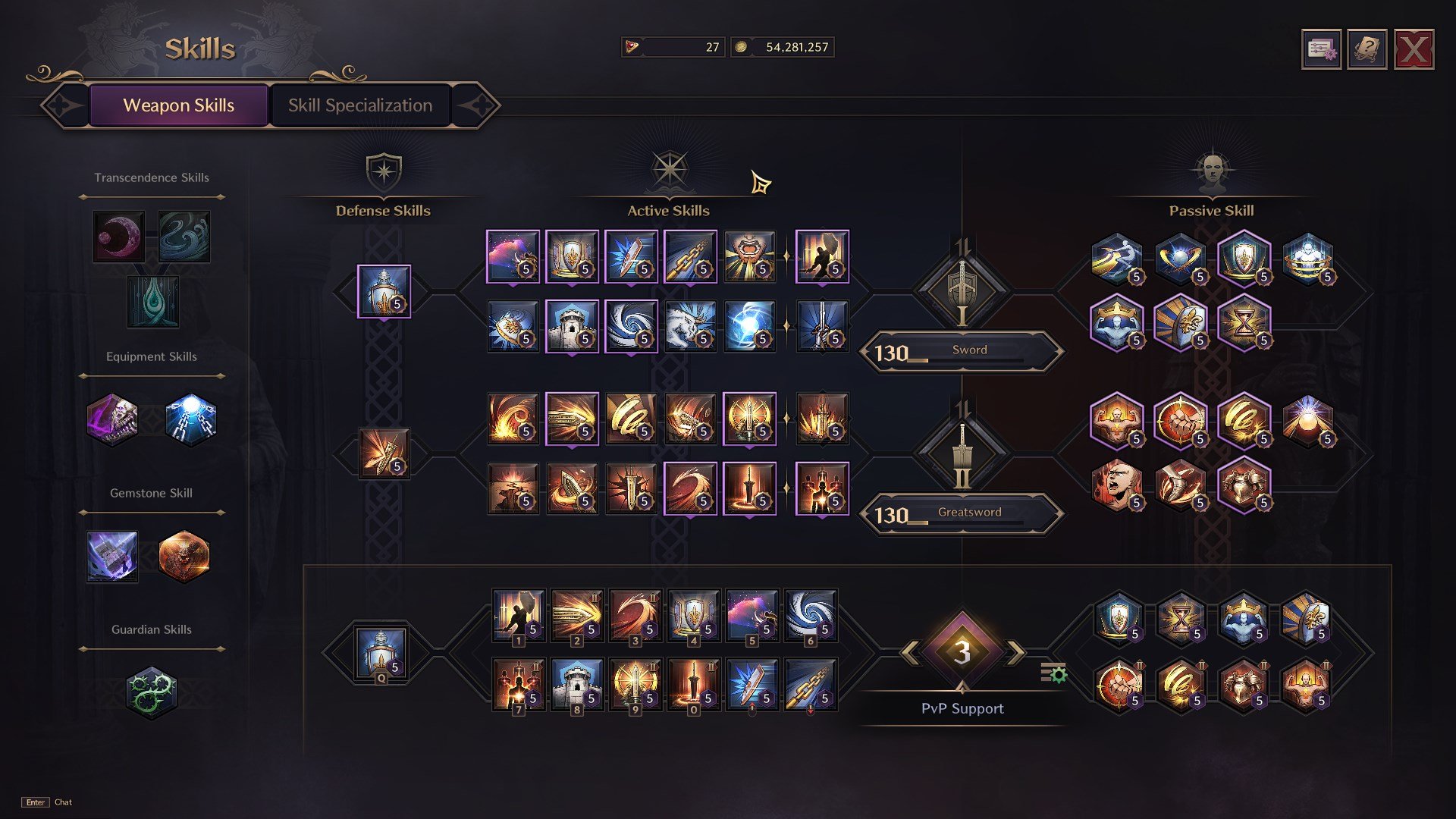Toggle the Greatsword Defense Skill slot
Screen dimensions: 1456x819
coord(384,453)
